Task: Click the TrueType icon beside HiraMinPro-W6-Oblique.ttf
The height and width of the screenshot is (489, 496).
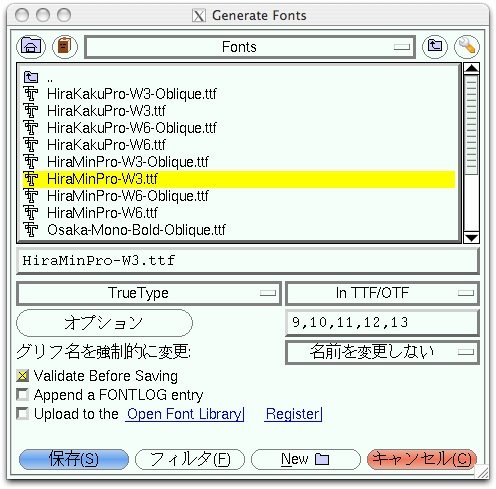Action: (x=31, y=196)
